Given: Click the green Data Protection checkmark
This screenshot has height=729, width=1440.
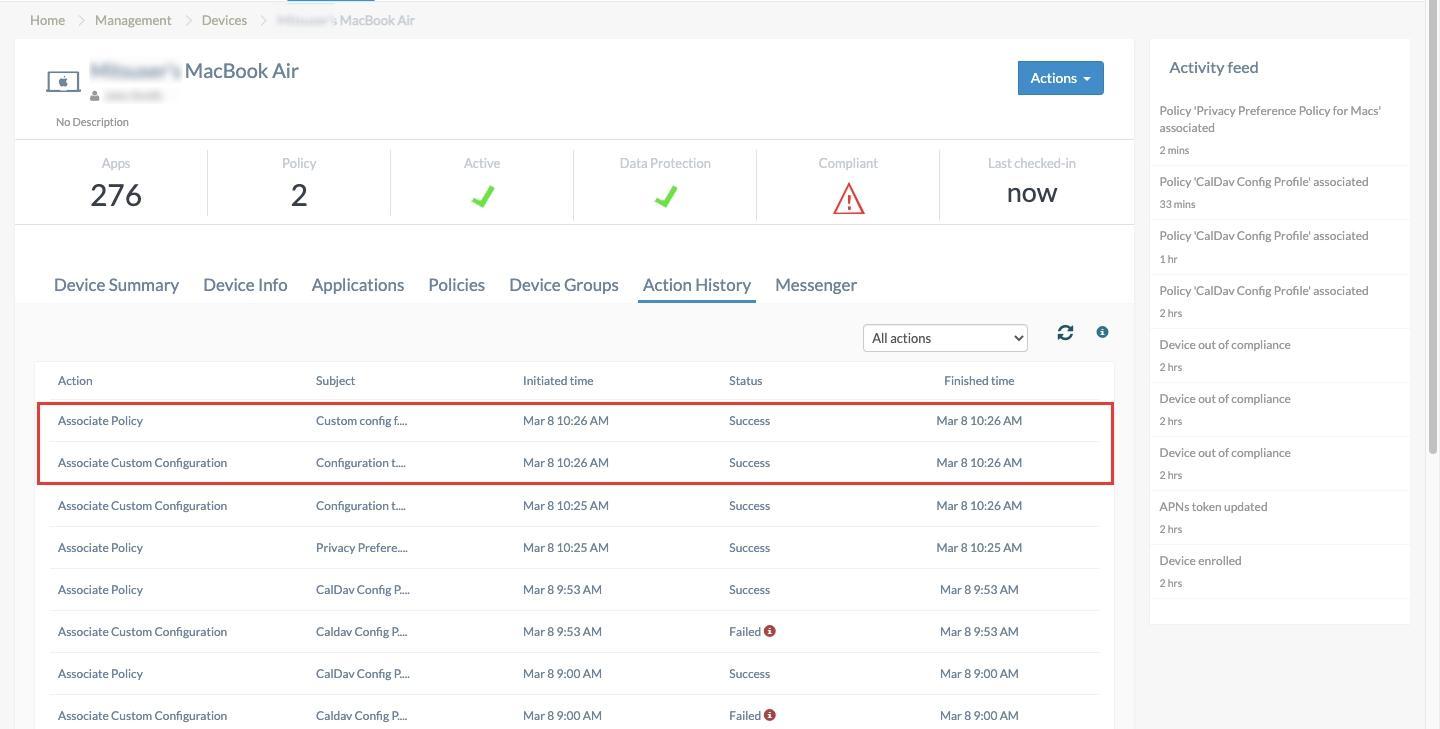Looking at the screenshot, I should tap(665, 197).
